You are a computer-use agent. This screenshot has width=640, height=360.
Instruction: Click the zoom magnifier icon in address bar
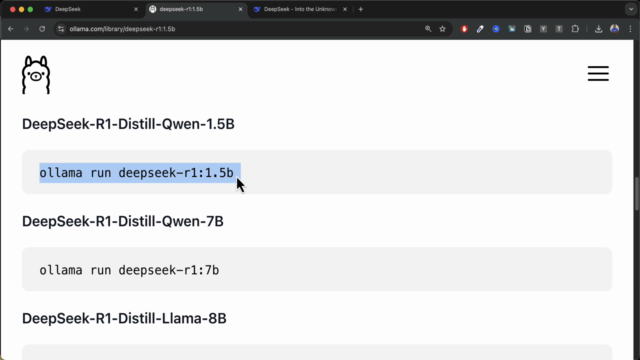(x=428, y=29)
